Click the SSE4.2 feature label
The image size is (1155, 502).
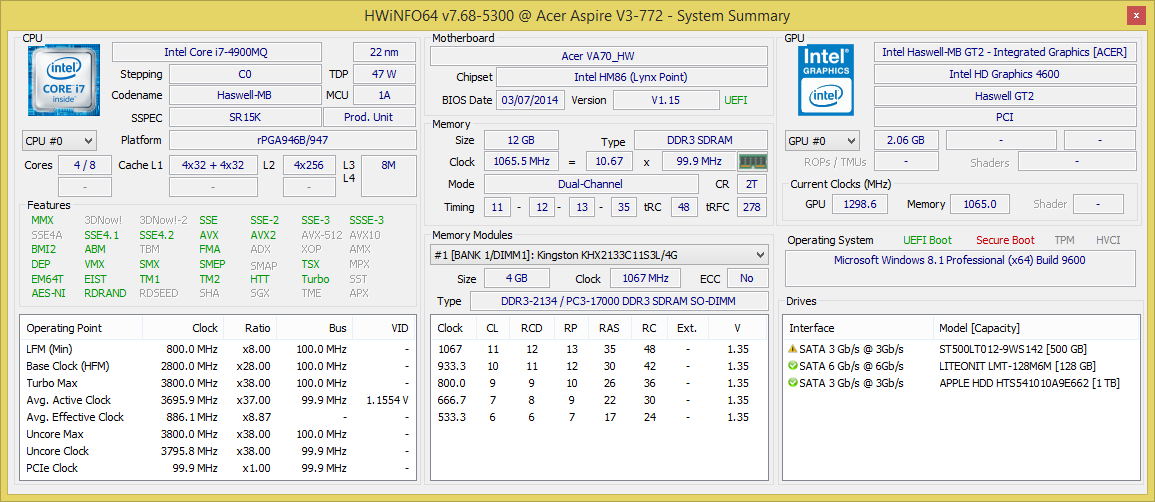point(156,235)
